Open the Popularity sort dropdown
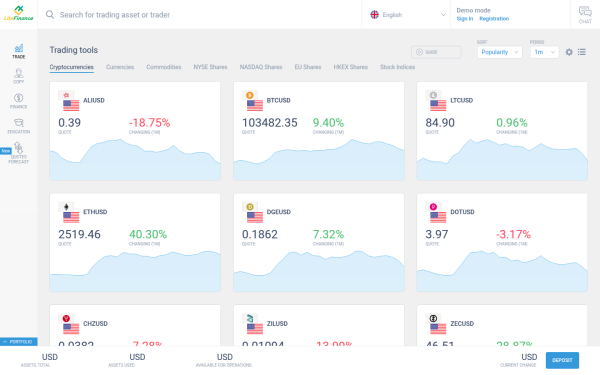The image size is (600, 375). click(499, 52)
